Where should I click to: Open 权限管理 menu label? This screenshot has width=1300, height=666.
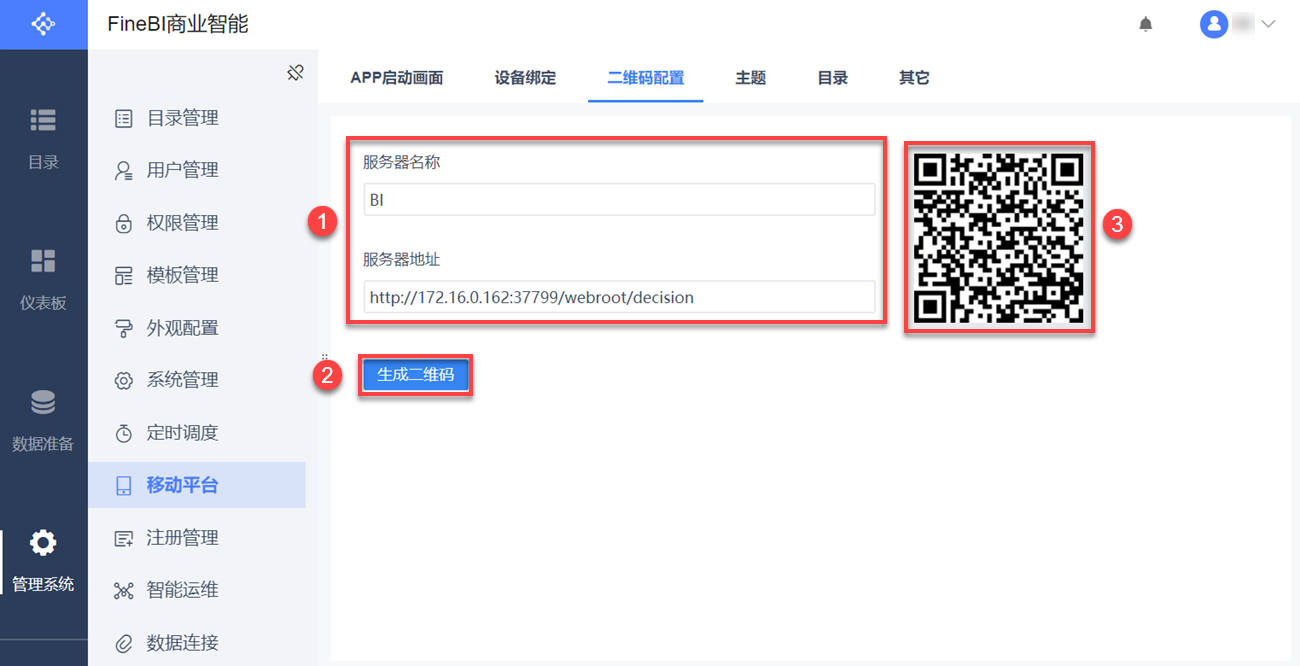point(183,223)
